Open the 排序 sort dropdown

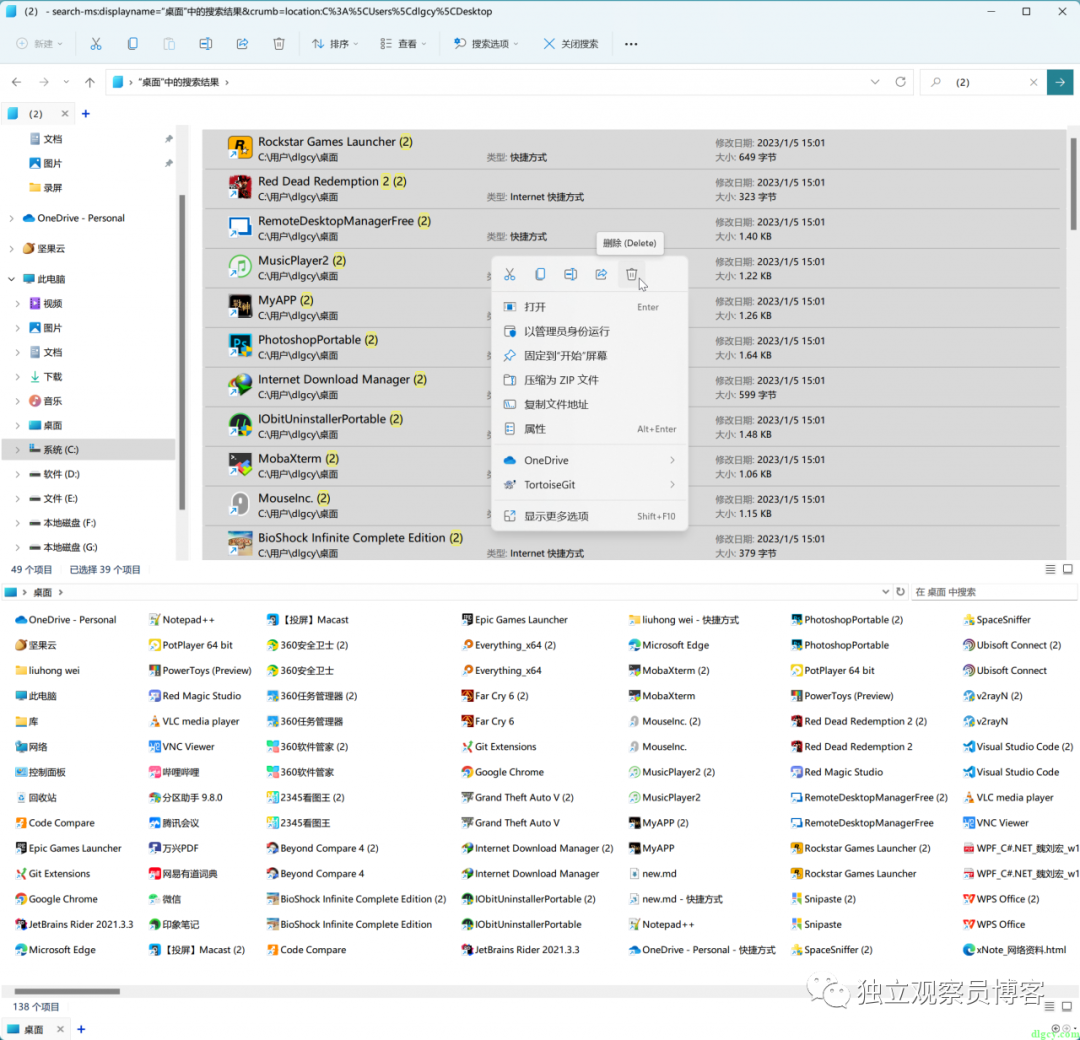click(335, 43)
